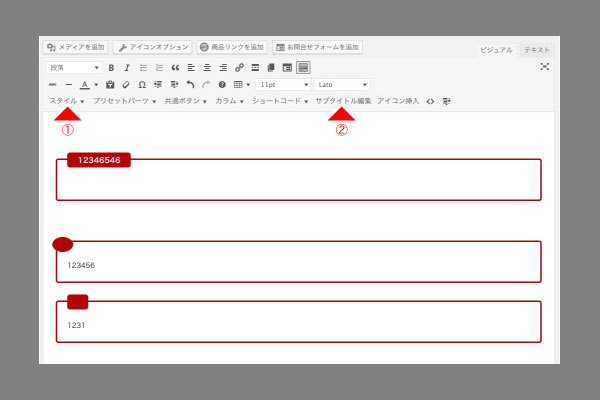Decrease indent

(x=158, y=85)
